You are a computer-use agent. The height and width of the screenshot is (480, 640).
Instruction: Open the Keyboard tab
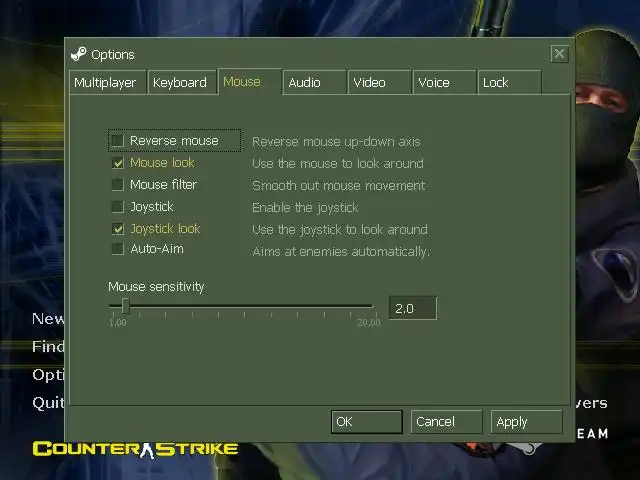click(182, 82)
